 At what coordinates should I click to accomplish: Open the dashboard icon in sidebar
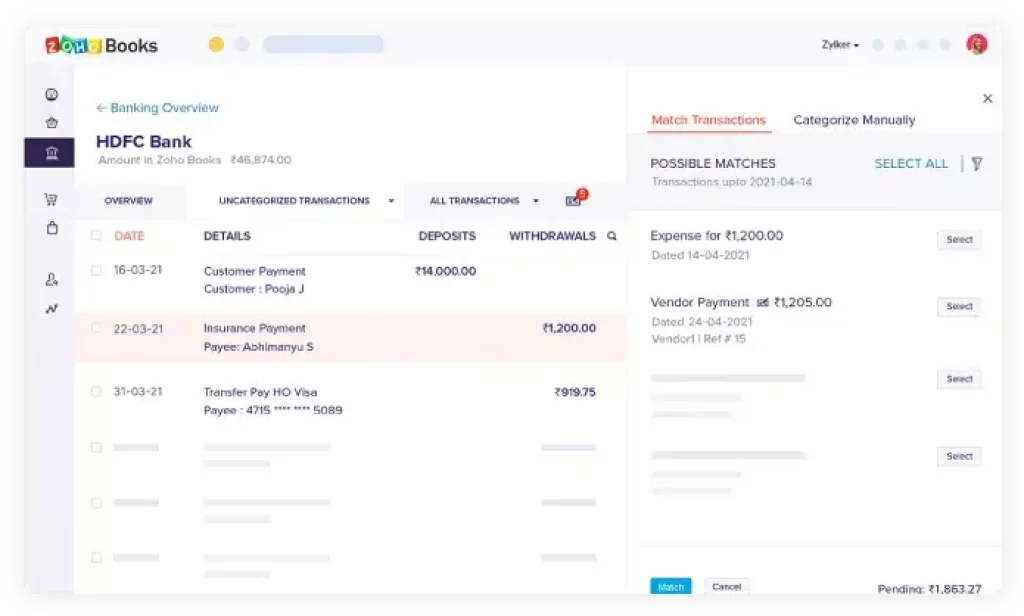pos(52,95)
